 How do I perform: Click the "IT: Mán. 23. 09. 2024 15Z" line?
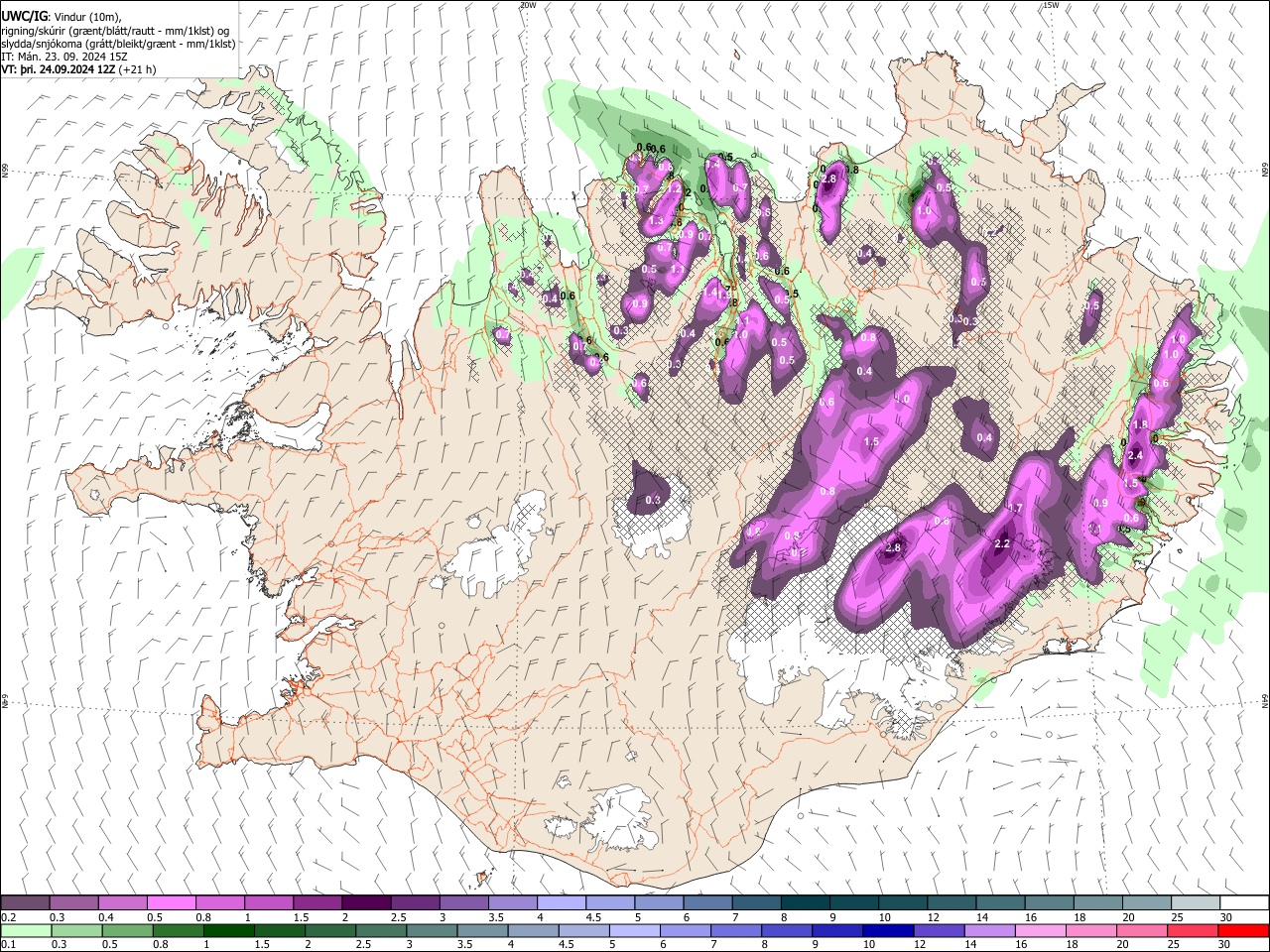pyautogui.click(x=63, y=57)
